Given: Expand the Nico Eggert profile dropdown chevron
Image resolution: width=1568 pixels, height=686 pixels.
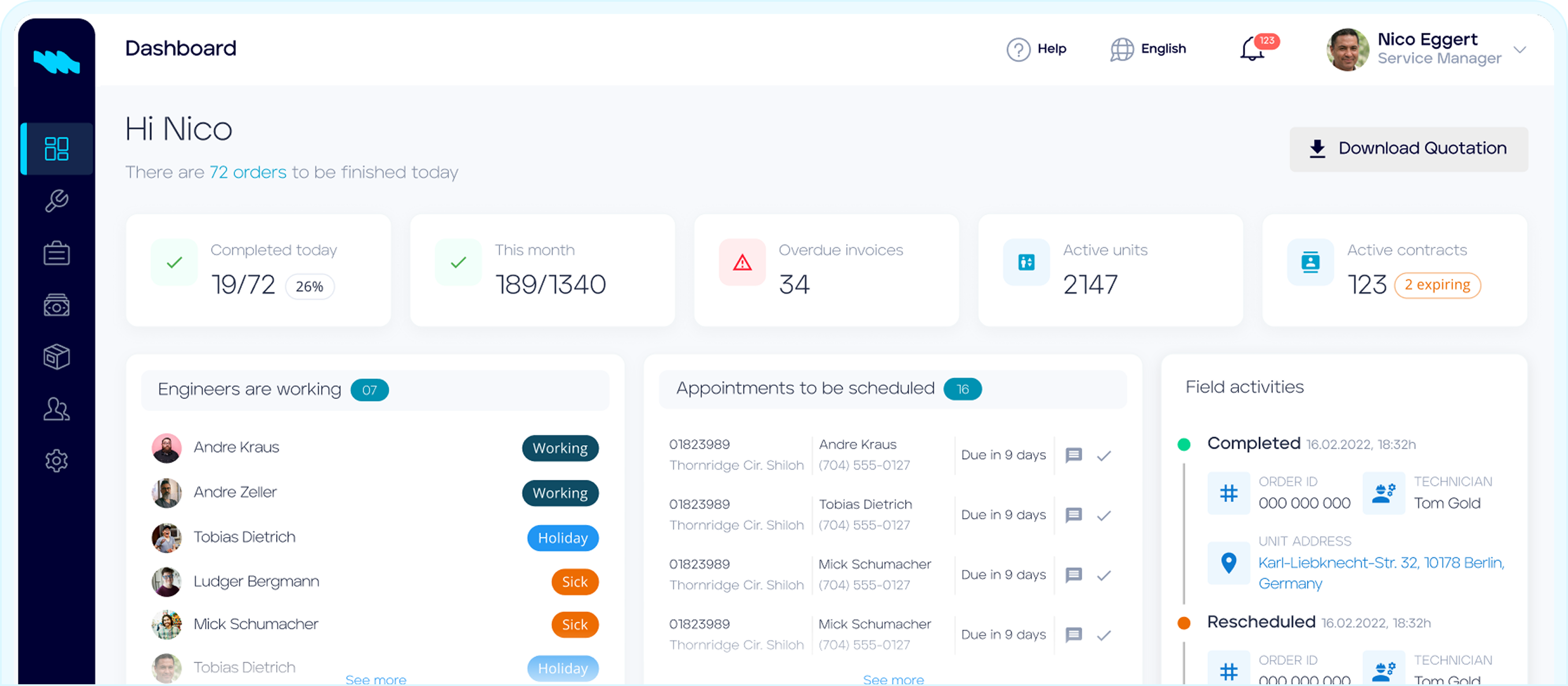Looking at the screenshot, I should 1520,49.
